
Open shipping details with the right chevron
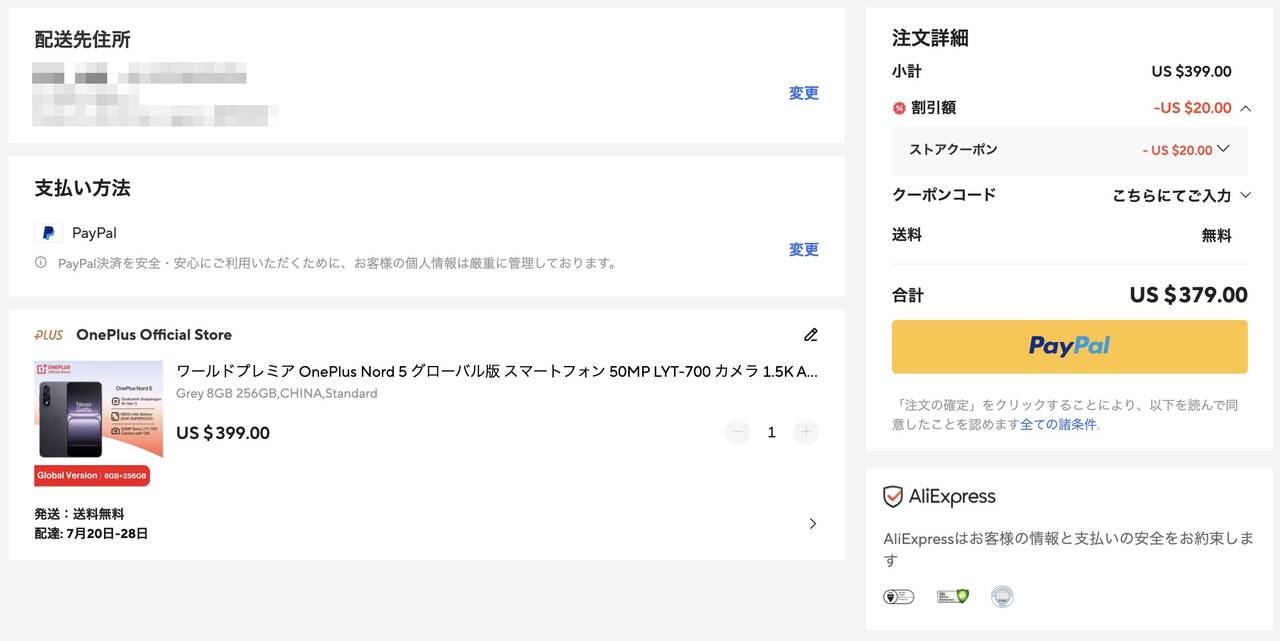pyautogui.click(x=812, y=524)
